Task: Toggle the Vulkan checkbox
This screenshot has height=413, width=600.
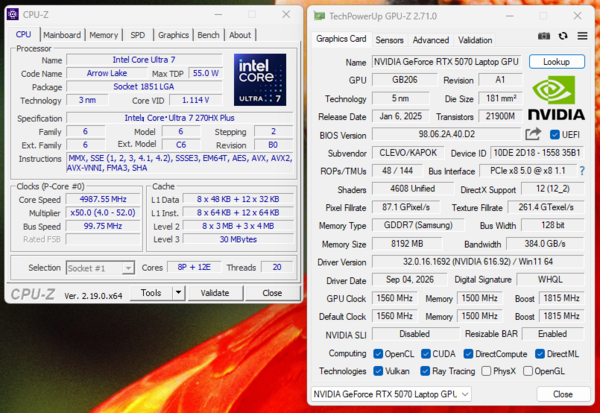Action: (378, 371)
